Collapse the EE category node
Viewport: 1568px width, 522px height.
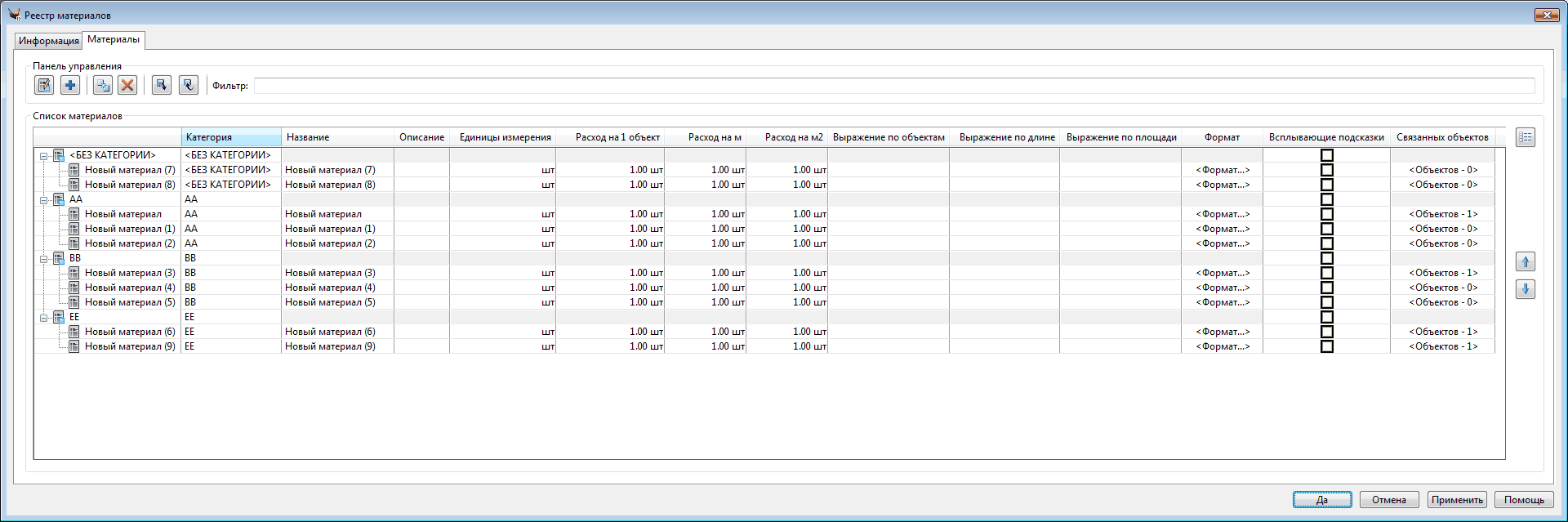(44, 317)
